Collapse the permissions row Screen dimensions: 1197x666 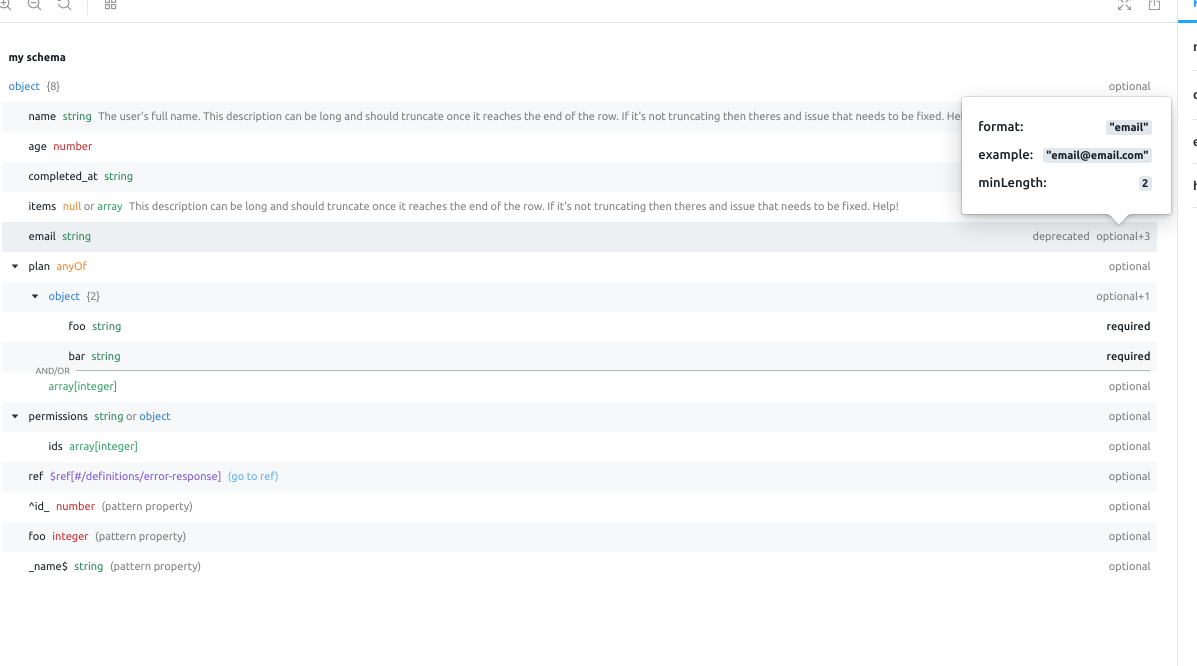tap(15, 416)
